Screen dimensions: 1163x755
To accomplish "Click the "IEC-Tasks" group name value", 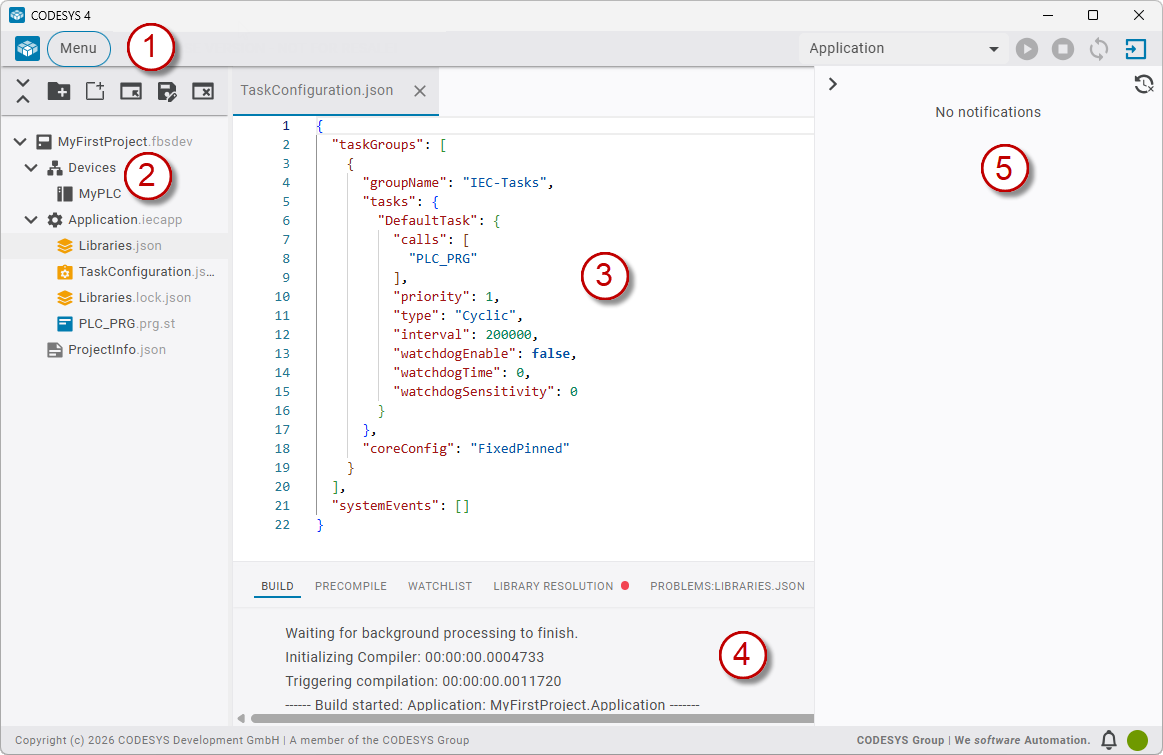I will click(x=505, y=182).
